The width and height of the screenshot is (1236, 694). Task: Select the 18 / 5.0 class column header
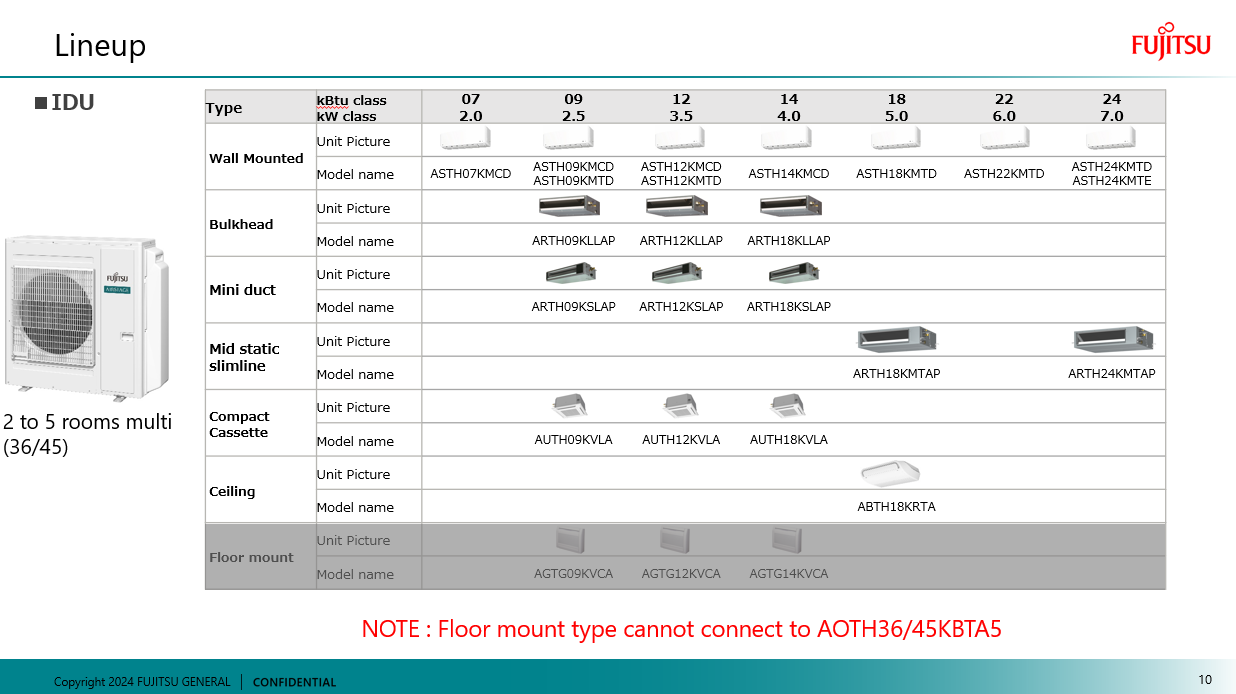click(897, 107)
